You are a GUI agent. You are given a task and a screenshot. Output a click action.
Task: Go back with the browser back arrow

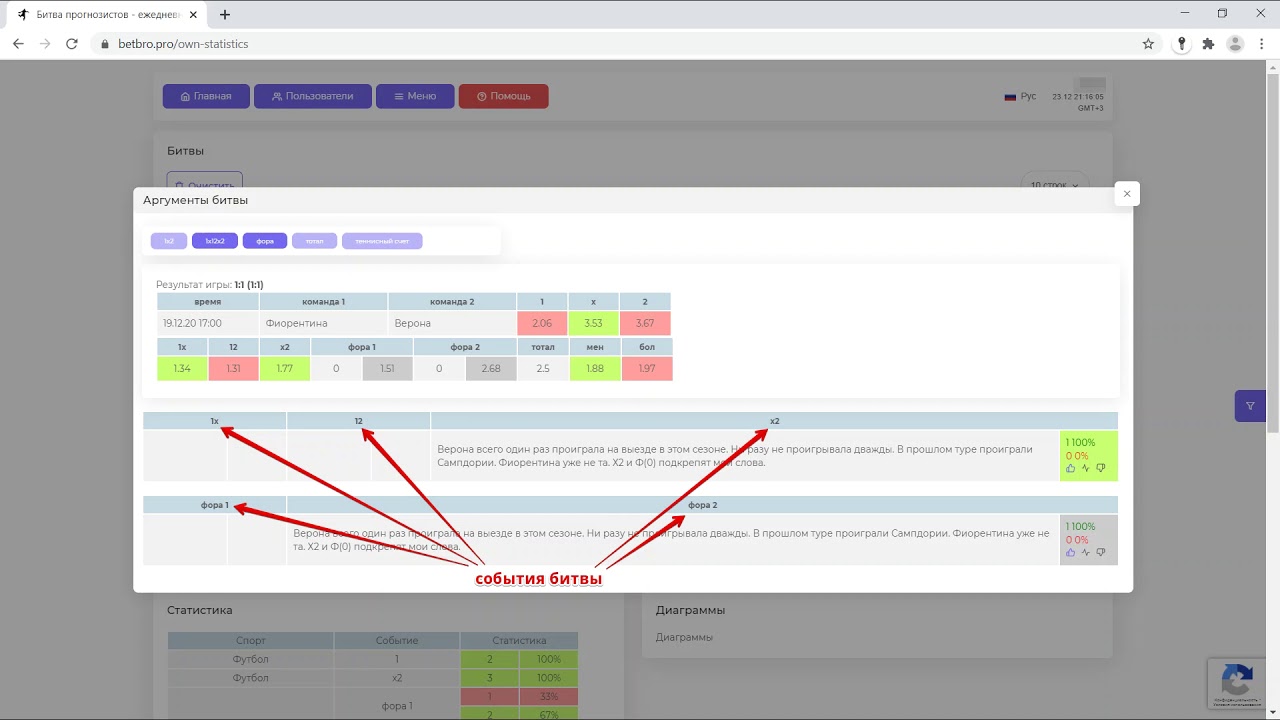click(18, 44)
